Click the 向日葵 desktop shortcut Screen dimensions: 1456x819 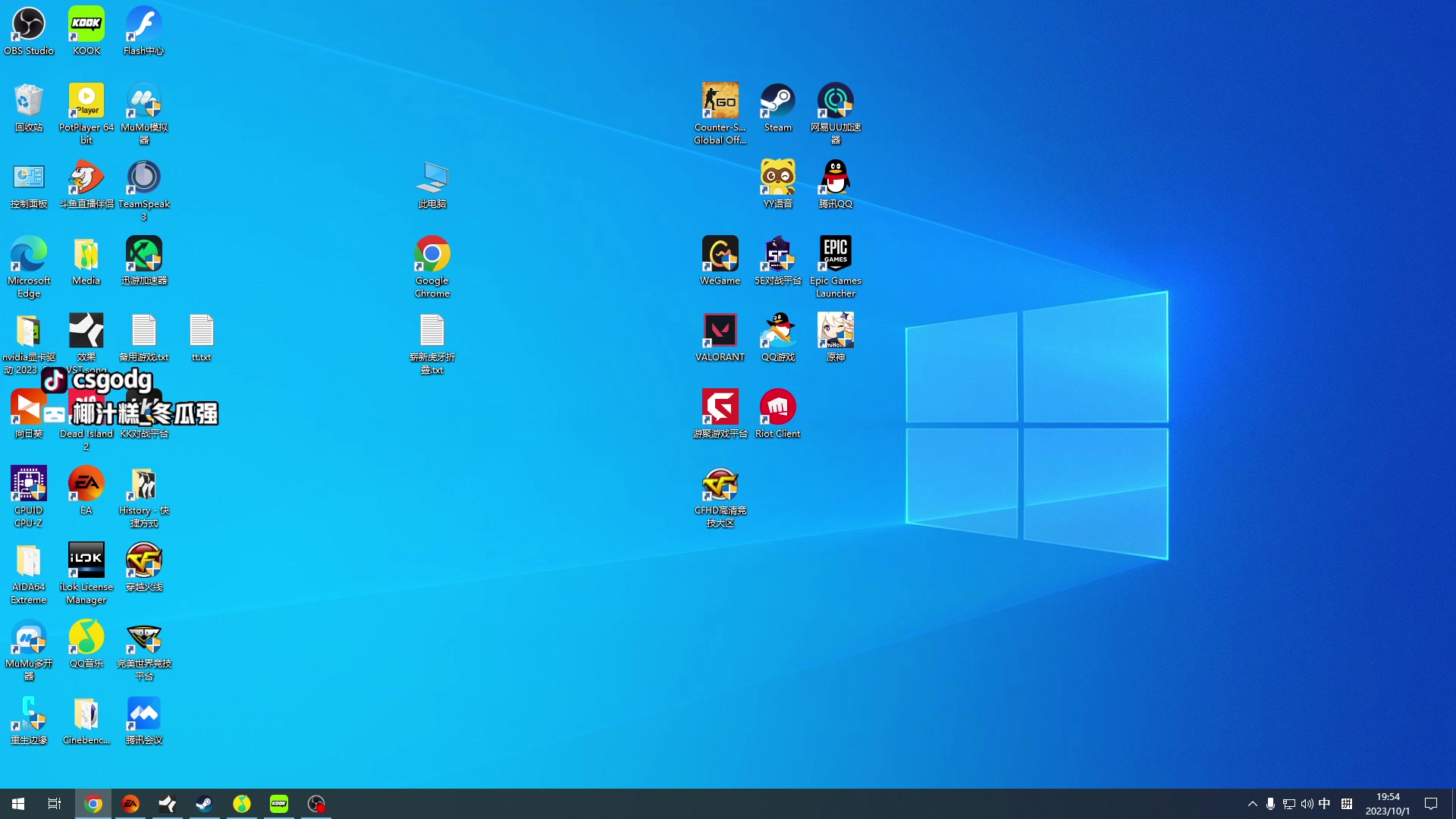[x=29, y=414]
